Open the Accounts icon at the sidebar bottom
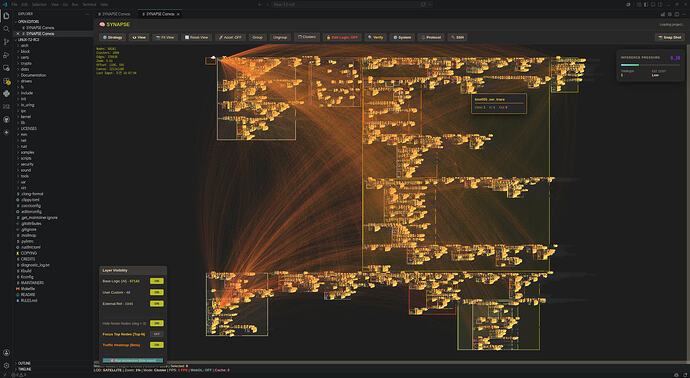The width and height of the screenshot is (690, 378). pos(6,353)
